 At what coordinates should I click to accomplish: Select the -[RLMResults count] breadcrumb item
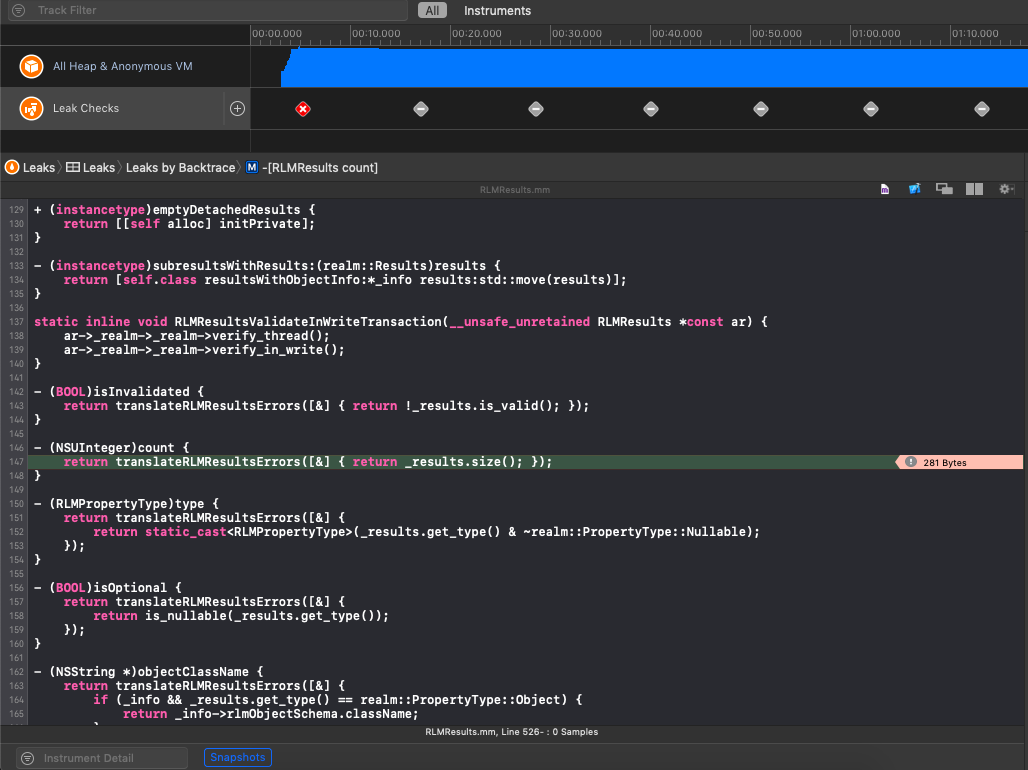[320, 167]
